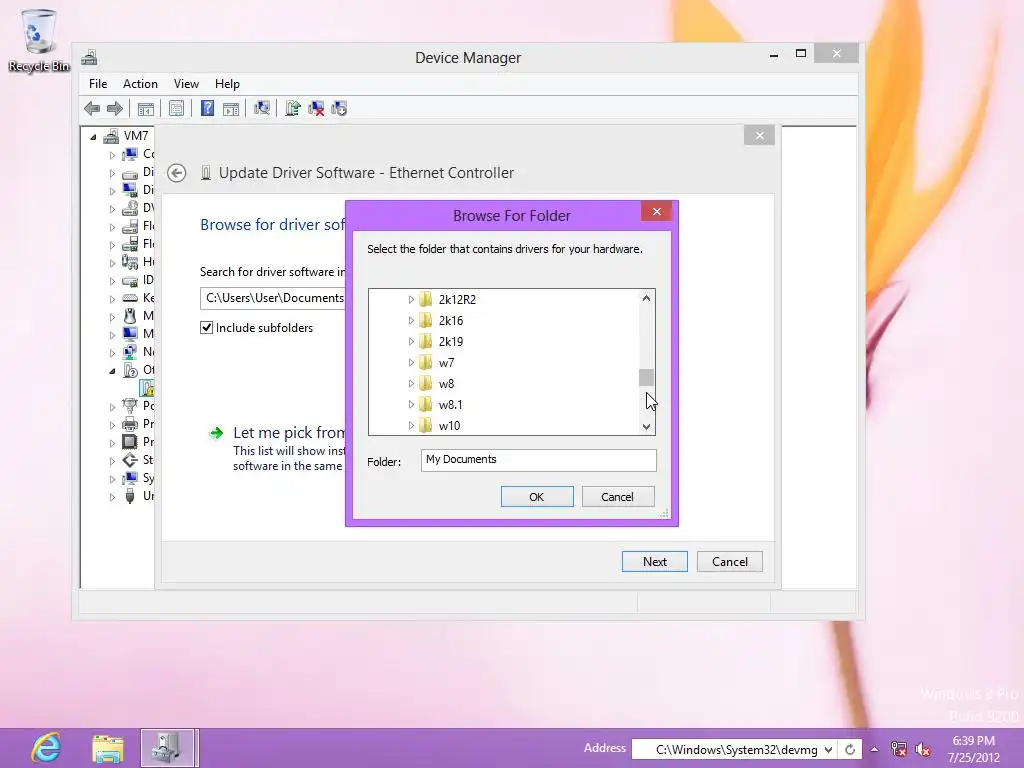1024x768 pixels.
Task: Click the Forward arrow in Device Manager toolbar
Action: (115, 108)
